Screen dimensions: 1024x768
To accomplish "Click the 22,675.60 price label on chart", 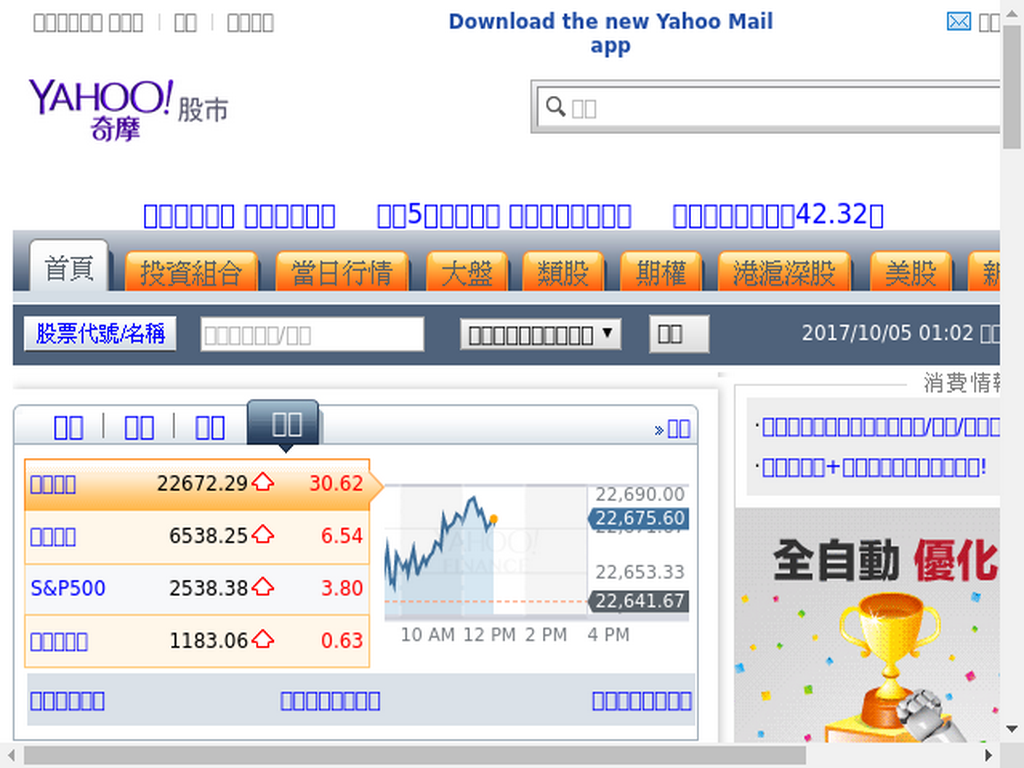I will (639, 519).
